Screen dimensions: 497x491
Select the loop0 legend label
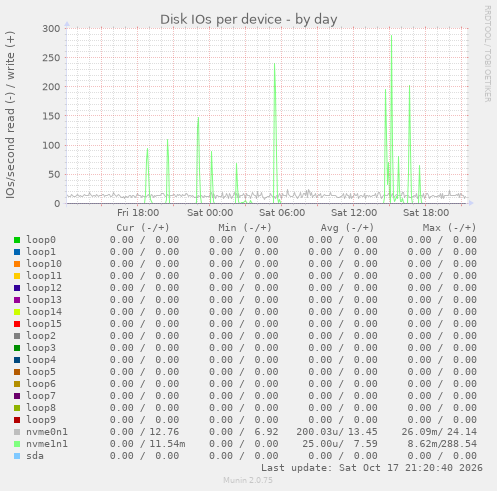click(41, 240)
